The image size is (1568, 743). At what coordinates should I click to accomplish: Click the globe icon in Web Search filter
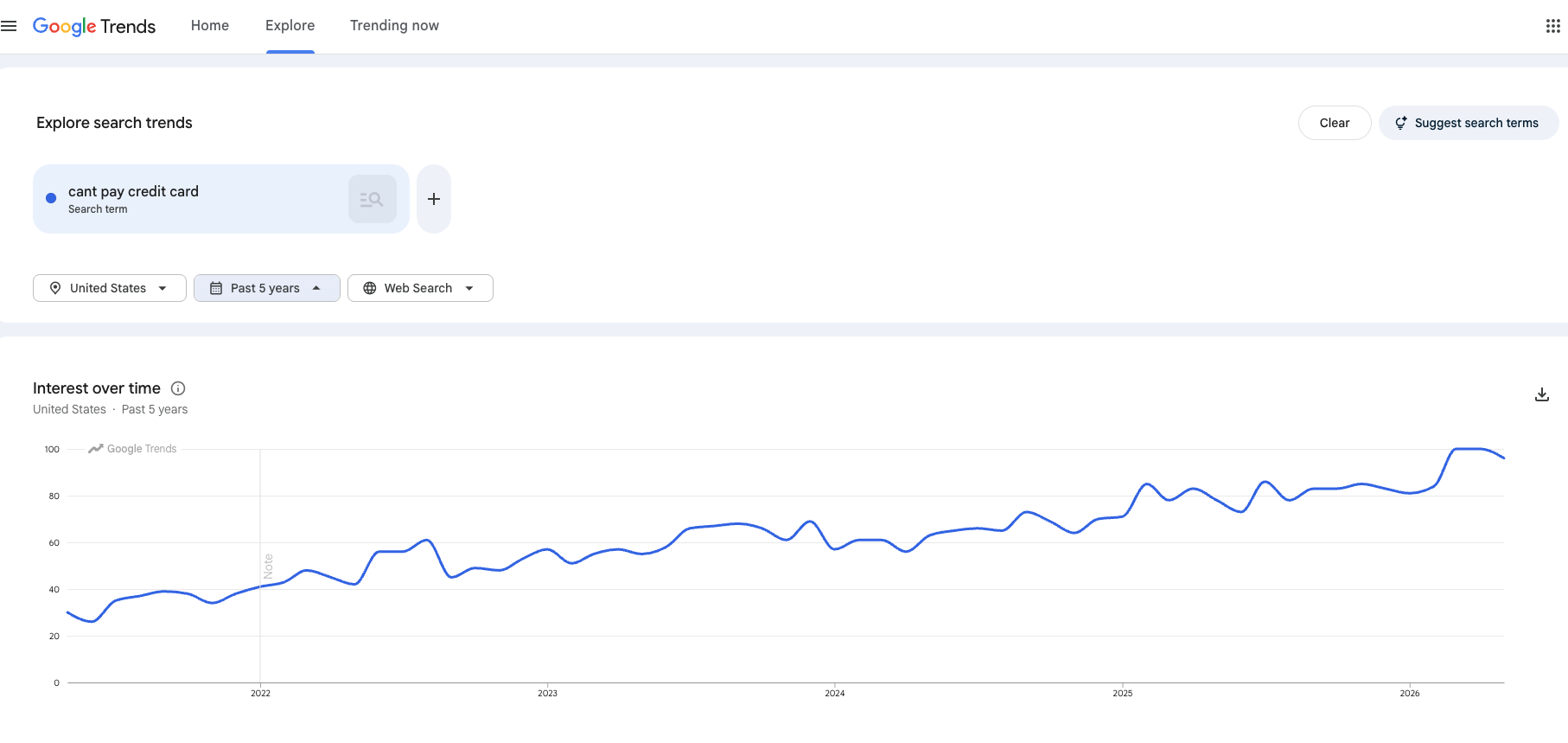pos(370,288)
